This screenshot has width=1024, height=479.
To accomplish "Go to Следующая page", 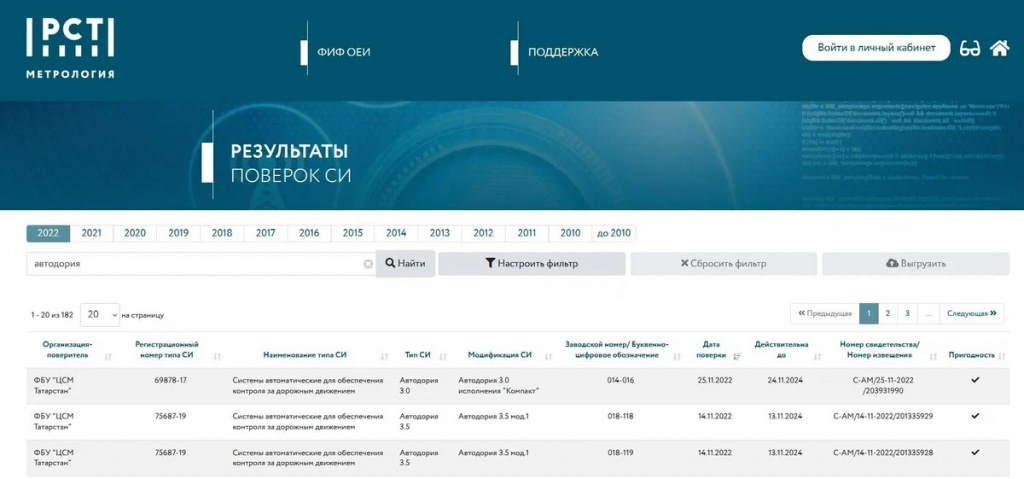I will point(972,314).
